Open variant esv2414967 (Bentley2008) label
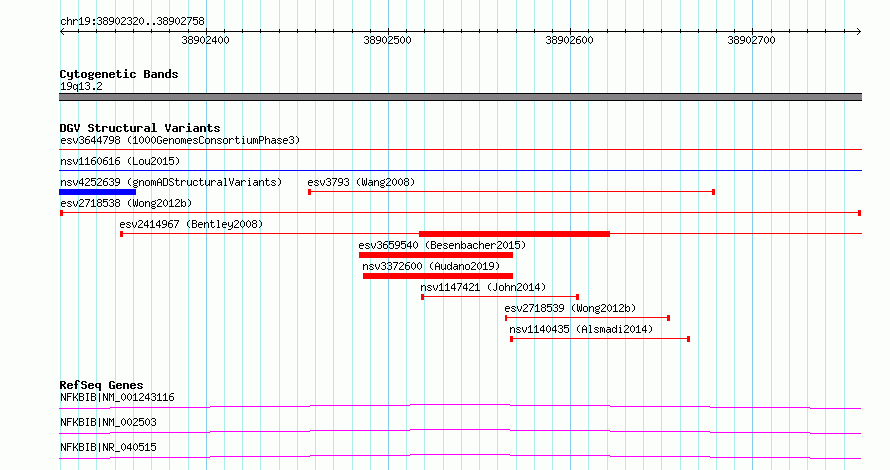Image resolution: width=890 pixels, height=470 pixels. 191,224
